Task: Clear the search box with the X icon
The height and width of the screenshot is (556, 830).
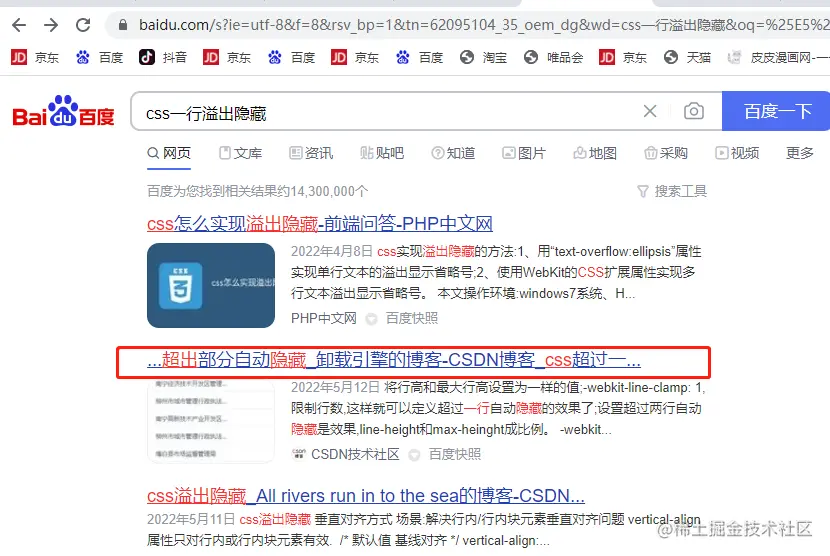Action: pos(650,111)
